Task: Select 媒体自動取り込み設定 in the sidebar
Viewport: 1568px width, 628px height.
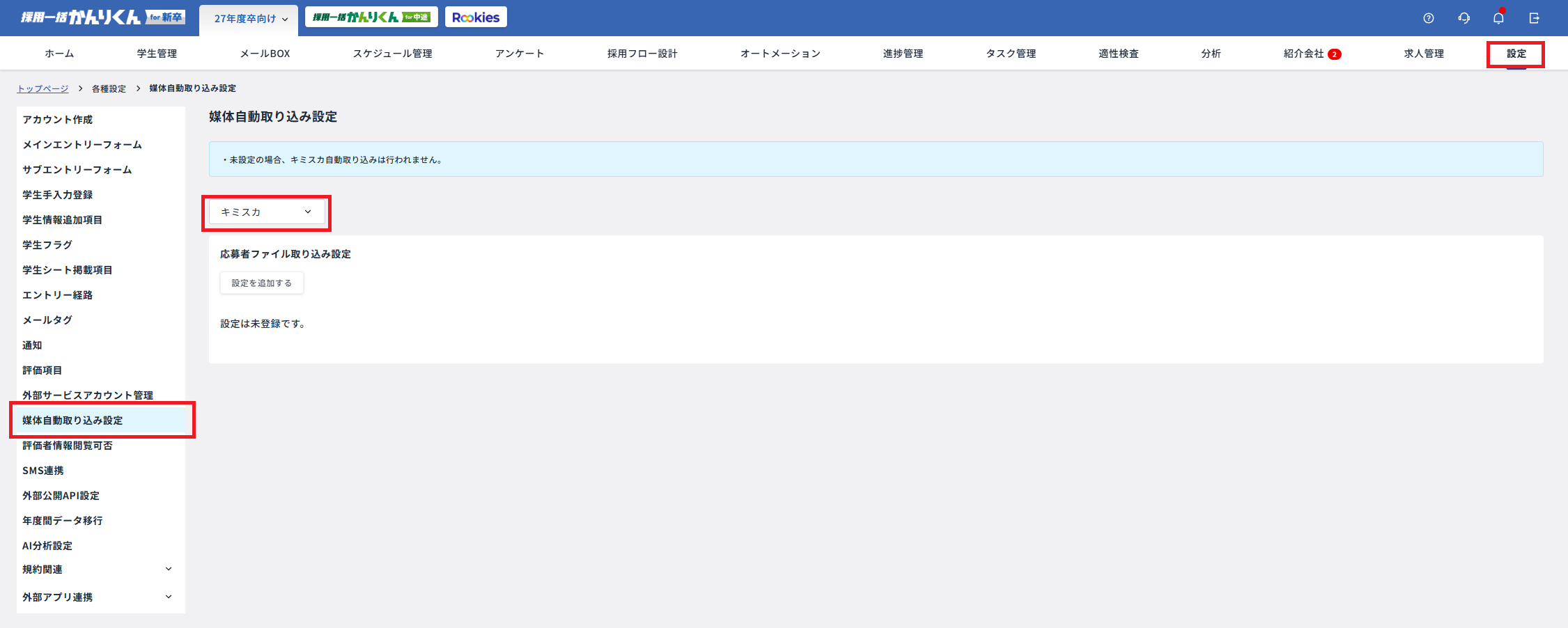Action: [x=72, y=420]
